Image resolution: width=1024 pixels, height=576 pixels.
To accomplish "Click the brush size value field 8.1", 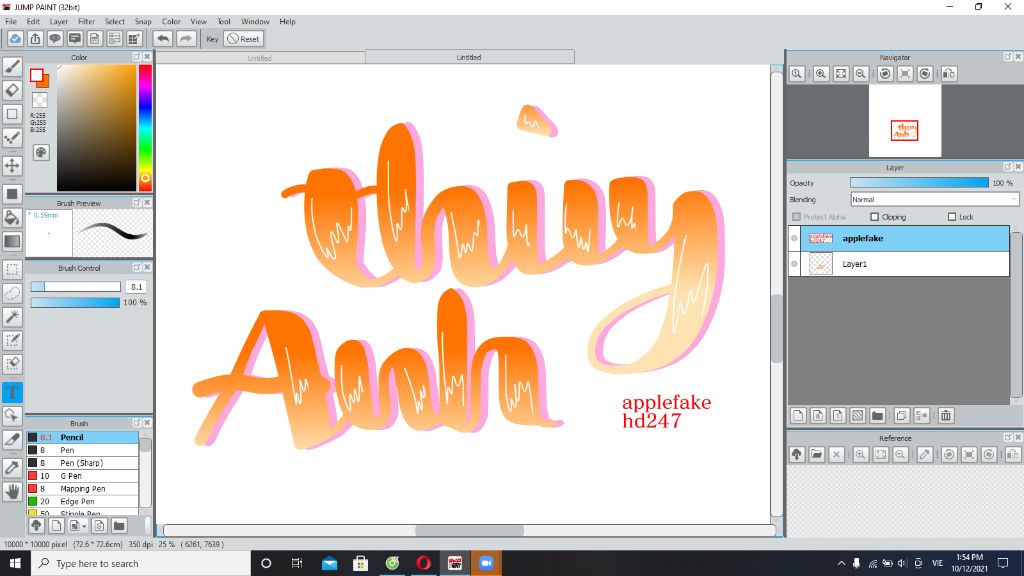I will (136, 287).
